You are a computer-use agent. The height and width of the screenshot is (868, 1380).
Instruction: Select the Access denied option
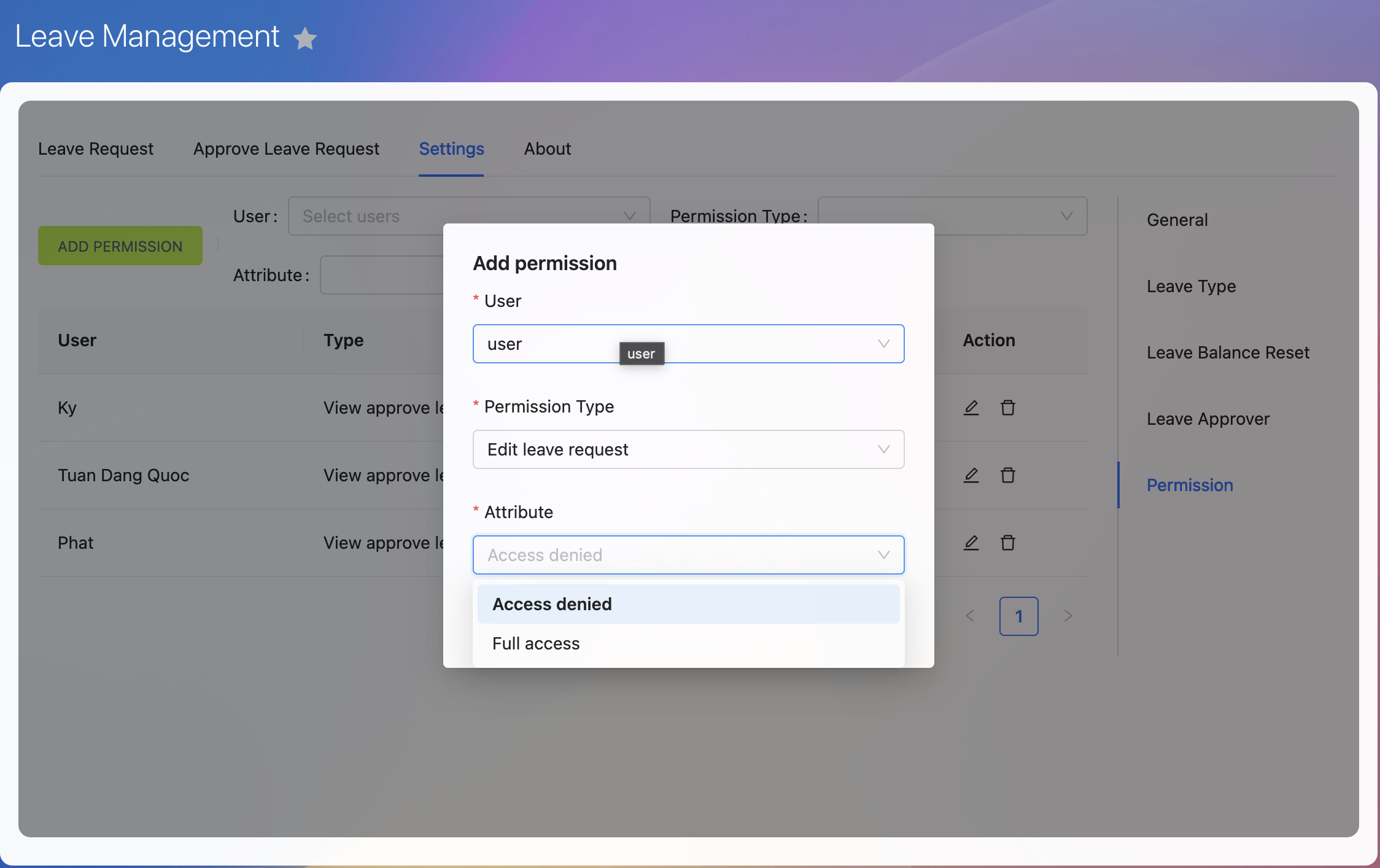point(552,604)
